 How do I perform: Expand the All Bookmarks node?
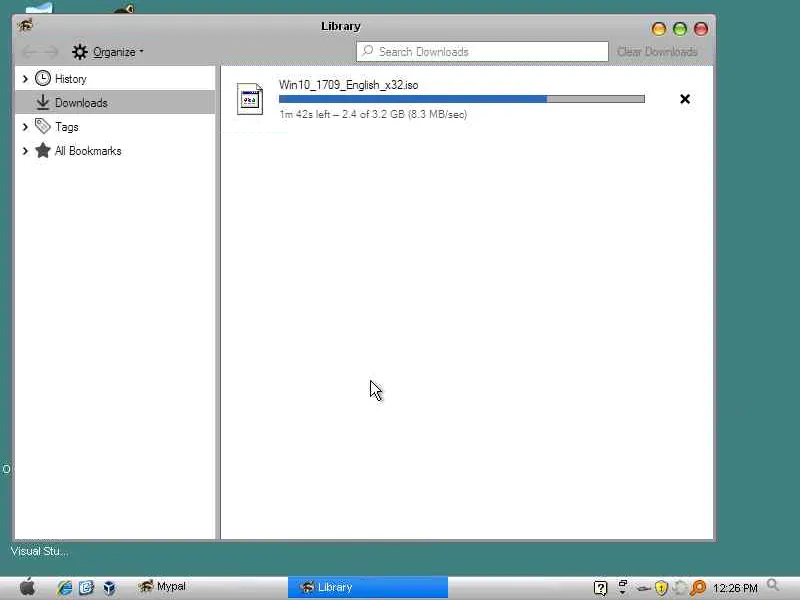[25, 151]
